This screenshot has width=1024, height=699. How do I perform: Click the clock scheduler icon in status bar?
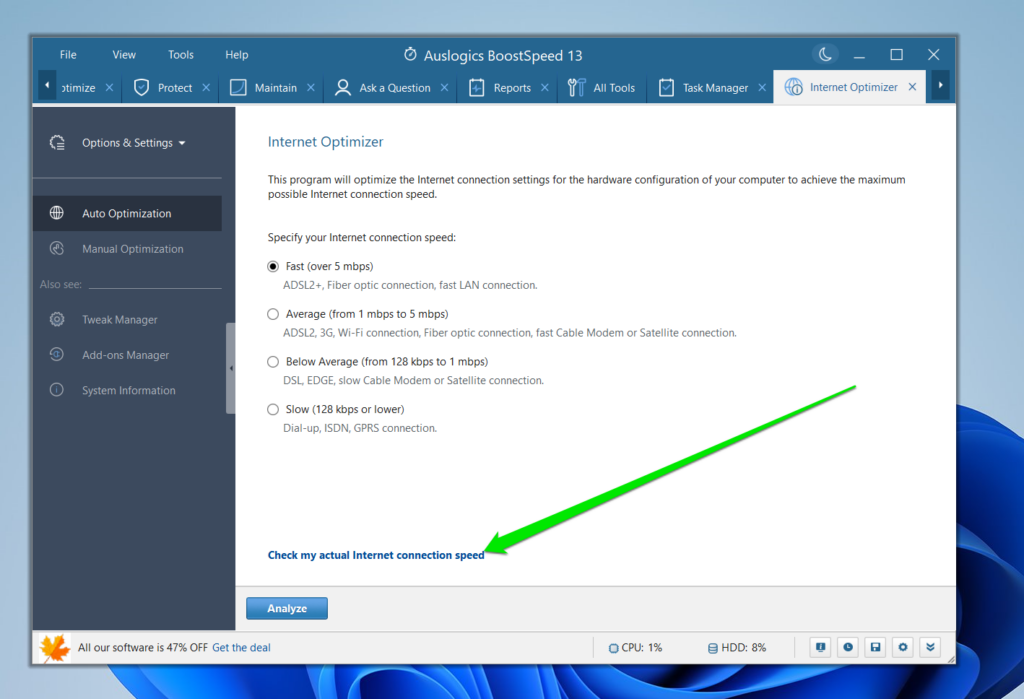coord(847,647)
